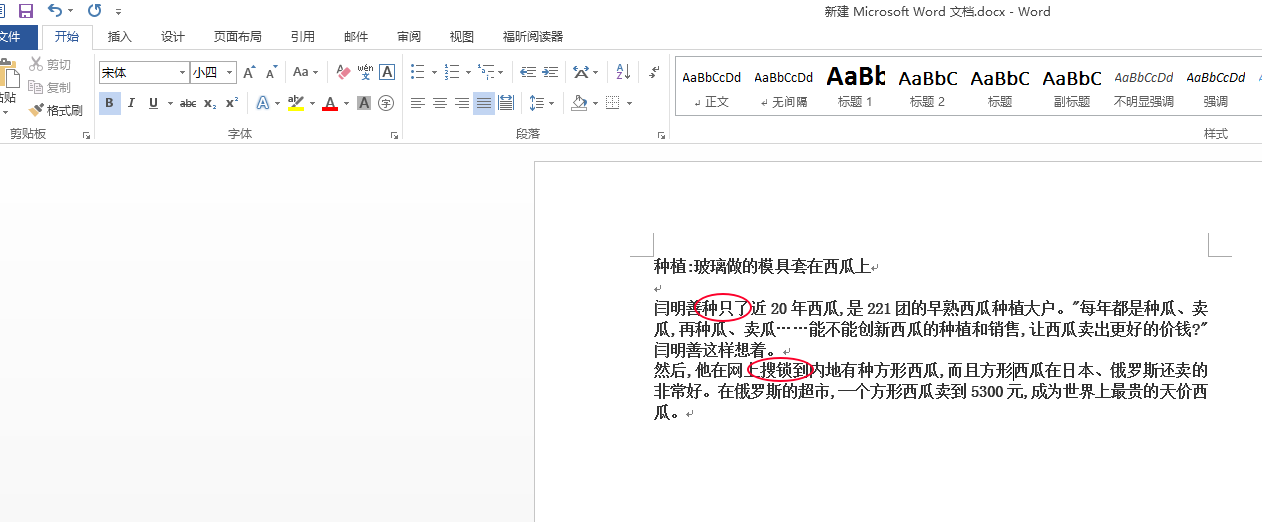Open borders dropdown arrow
This screenshot has width=1262, height=522.
coord(629,103)
